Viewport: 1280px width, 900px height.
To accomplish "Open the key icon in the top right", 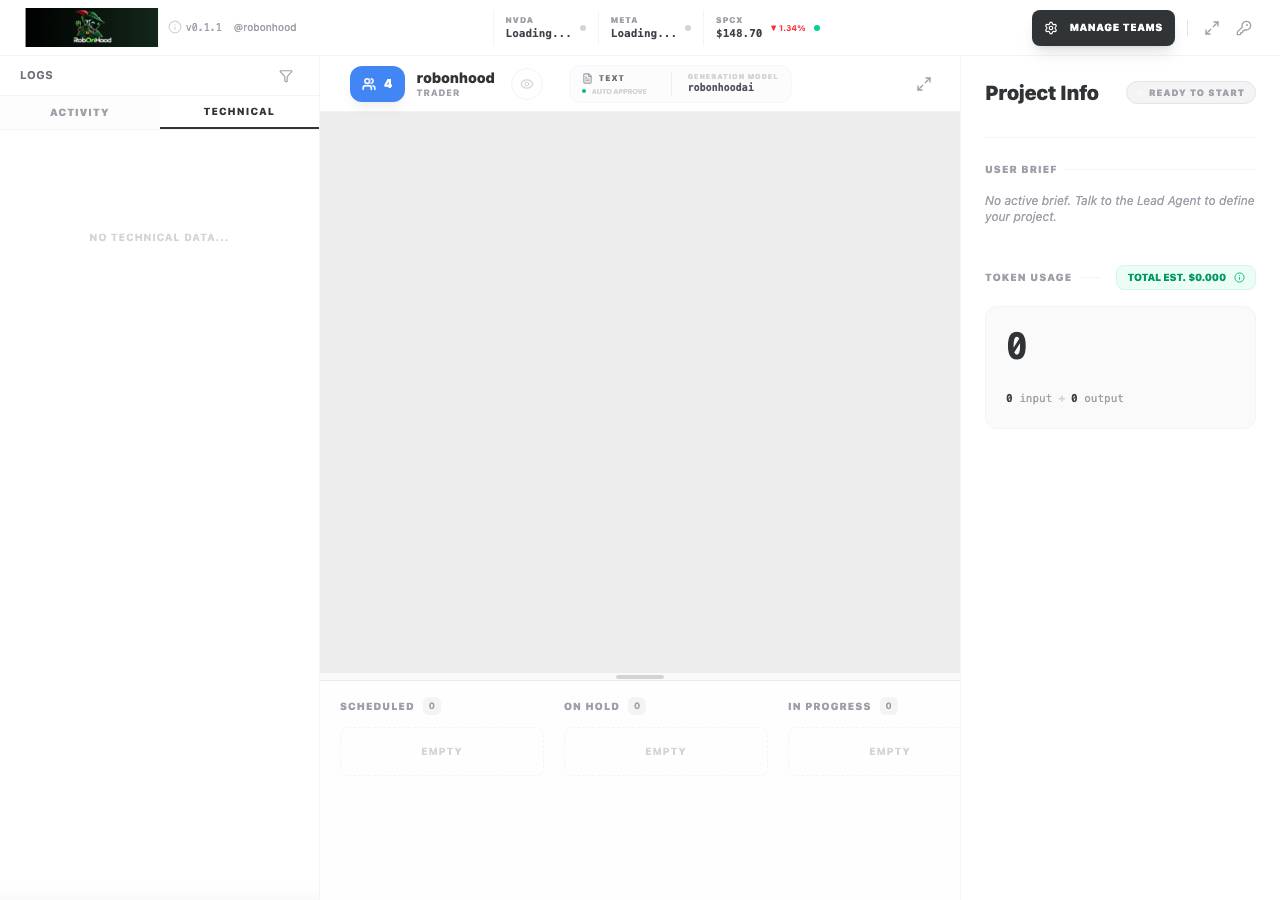I will pos(1244,28).
